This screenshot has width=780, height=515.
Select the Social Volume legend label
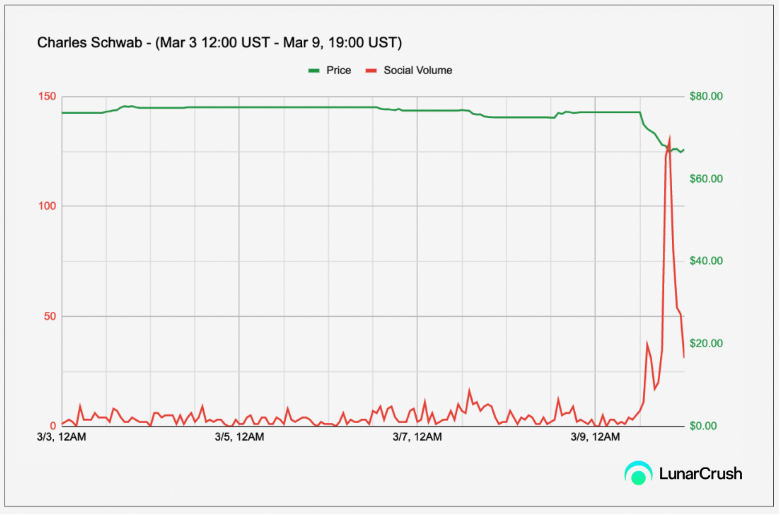click(x=418, y=71)
